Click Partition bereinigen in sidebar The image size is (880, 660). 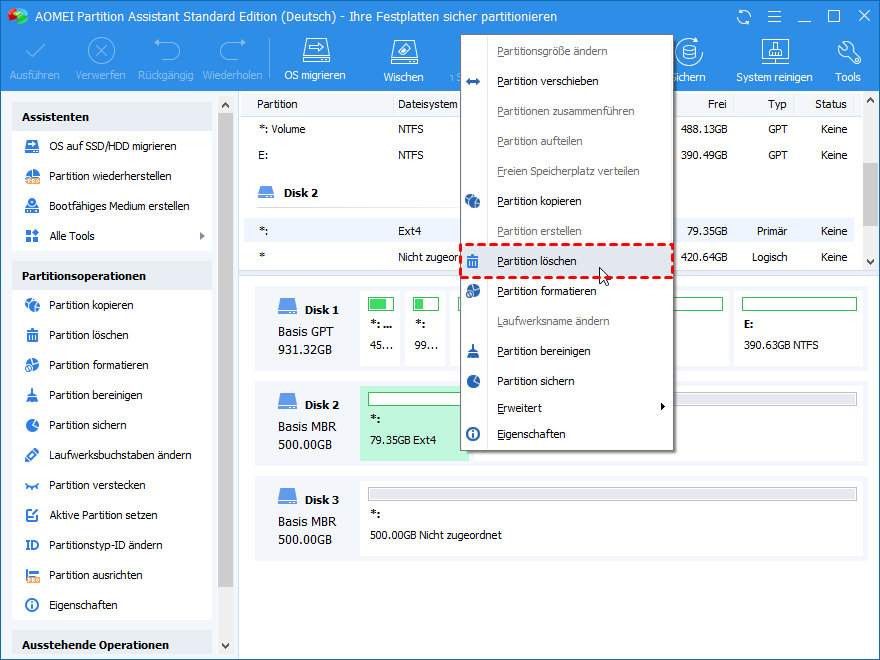112,395
